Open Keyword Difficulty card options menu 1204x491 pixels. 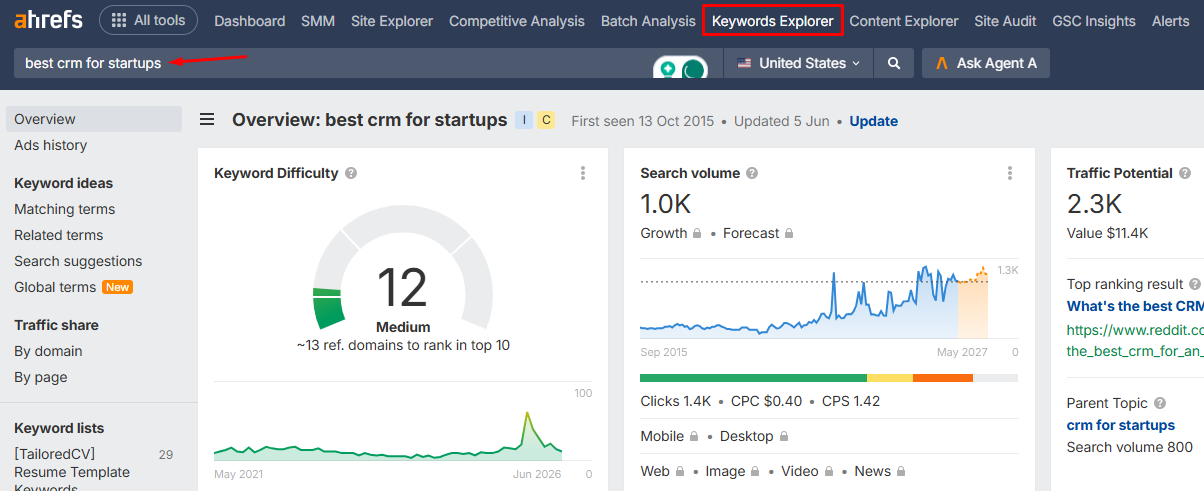point(583,173)
